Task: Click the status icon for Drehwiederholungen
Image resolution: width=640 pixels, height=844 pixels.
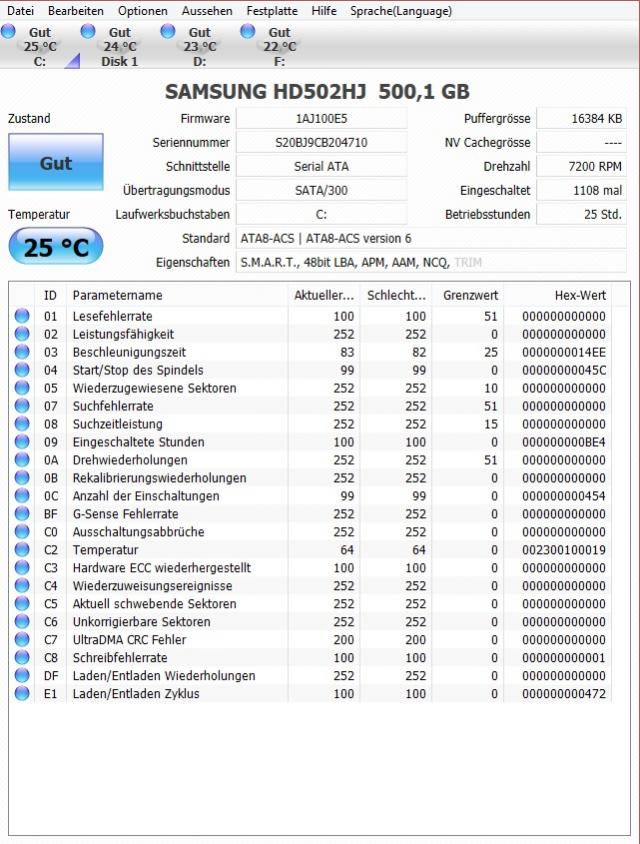Action: [22, 460]
